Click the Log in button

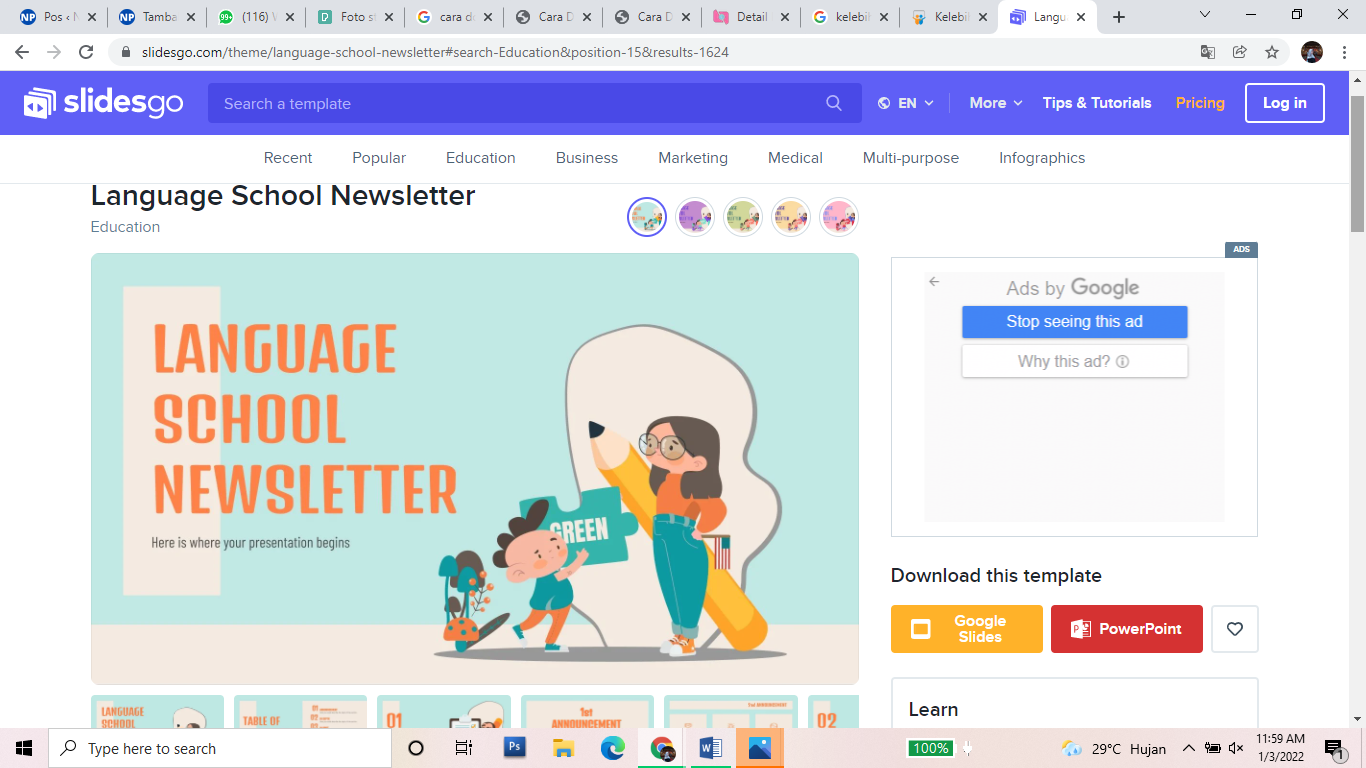tap(1285, 102)
